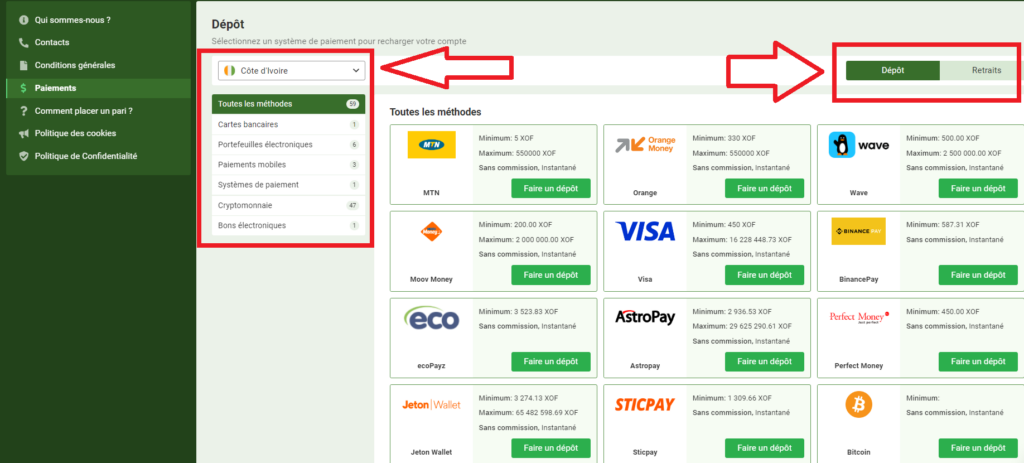Click the Côte d'Ivoire flag icon

pos(229,71)
